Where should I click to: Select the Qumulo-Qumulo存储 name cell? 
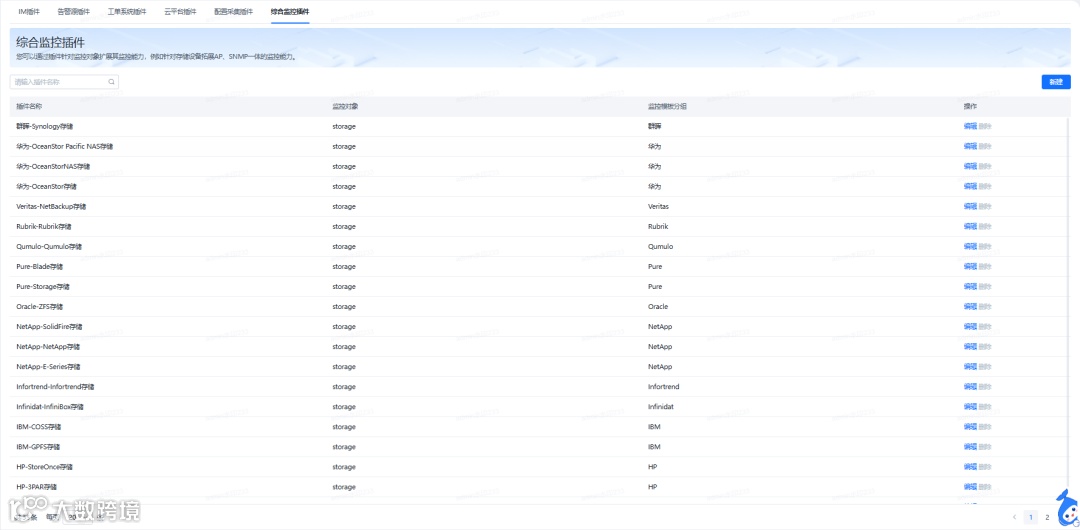49,247
